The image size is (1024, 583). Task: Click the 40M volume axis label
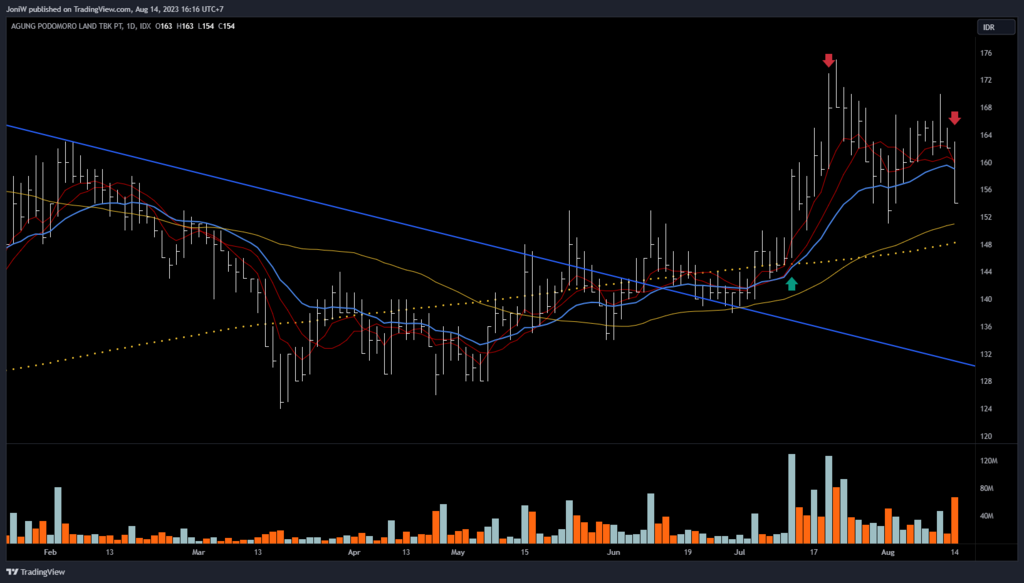click(x=988, y=516)
